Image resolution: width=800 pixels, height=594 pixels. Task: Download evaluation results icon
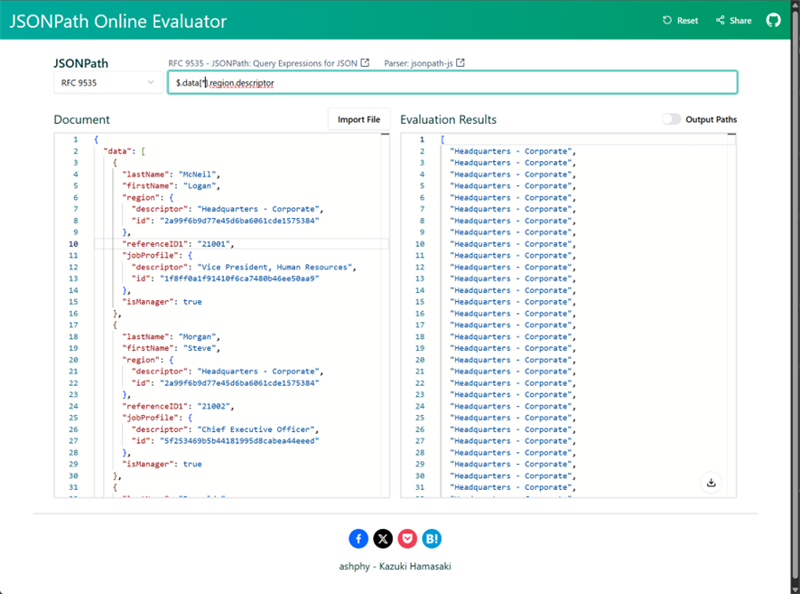(x=711, y=483)
